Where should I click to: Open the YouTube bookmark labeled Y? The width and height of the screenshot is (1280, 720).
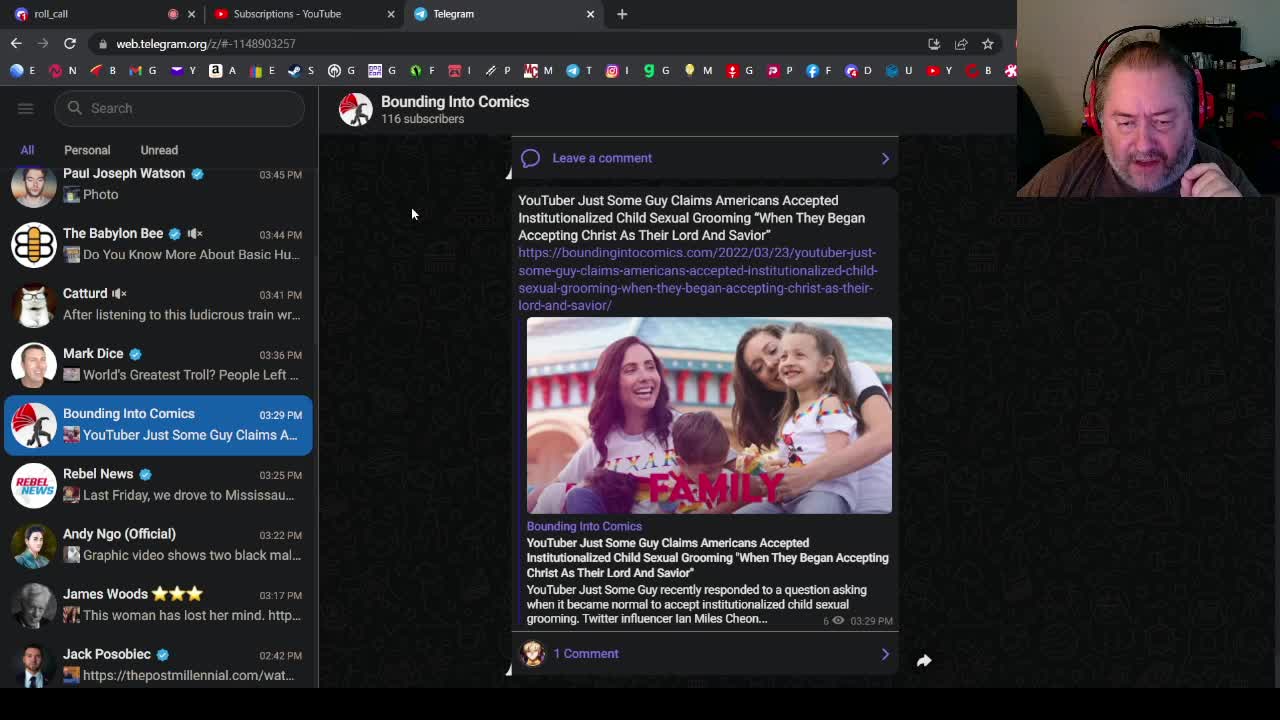pos(939,70)
